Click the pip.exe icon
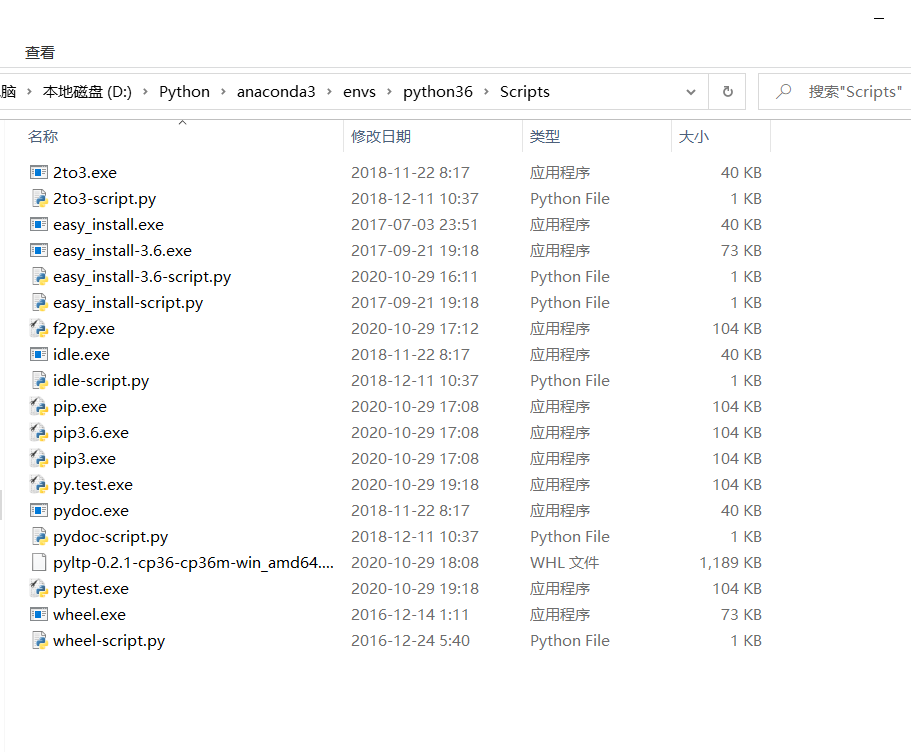The image size is (911, 752). pos(39,407)
